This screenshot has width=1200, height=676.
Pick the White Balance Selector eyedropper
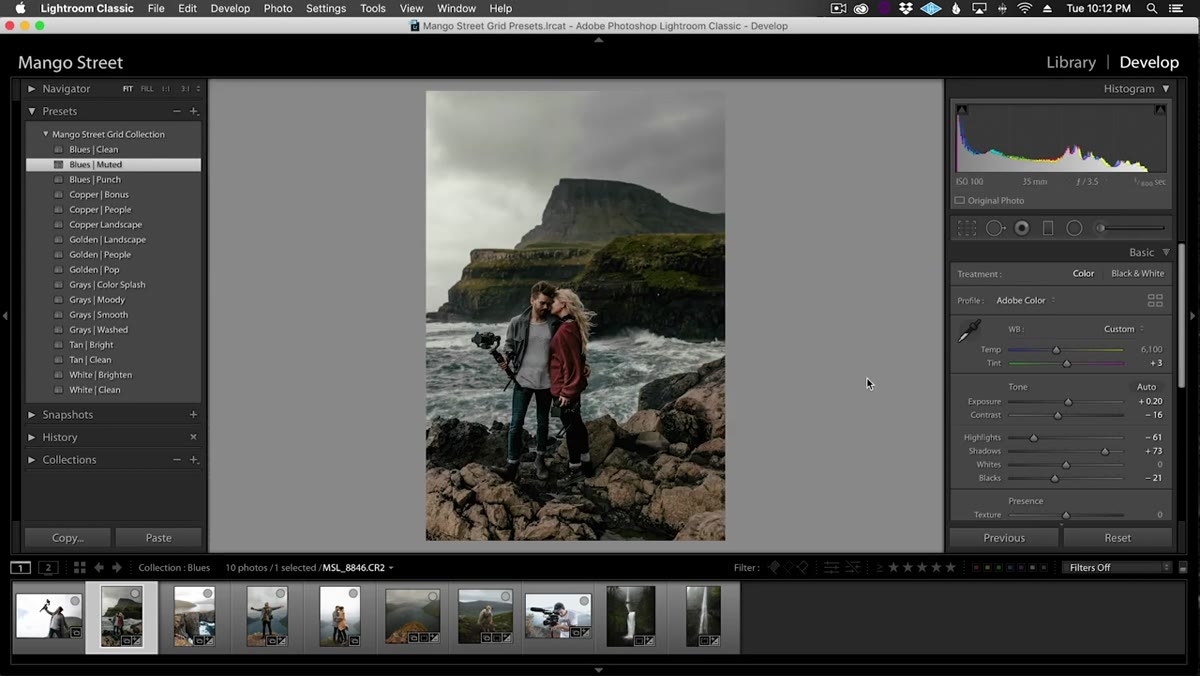(x=969, y=331)
